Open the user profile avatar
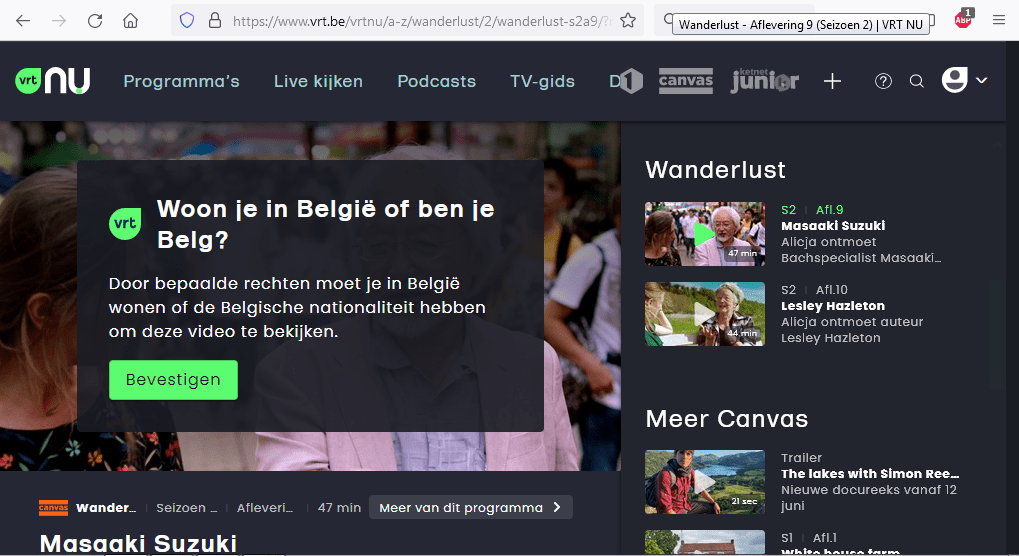This screenshot has height=556, width=1019. (955, 80)
